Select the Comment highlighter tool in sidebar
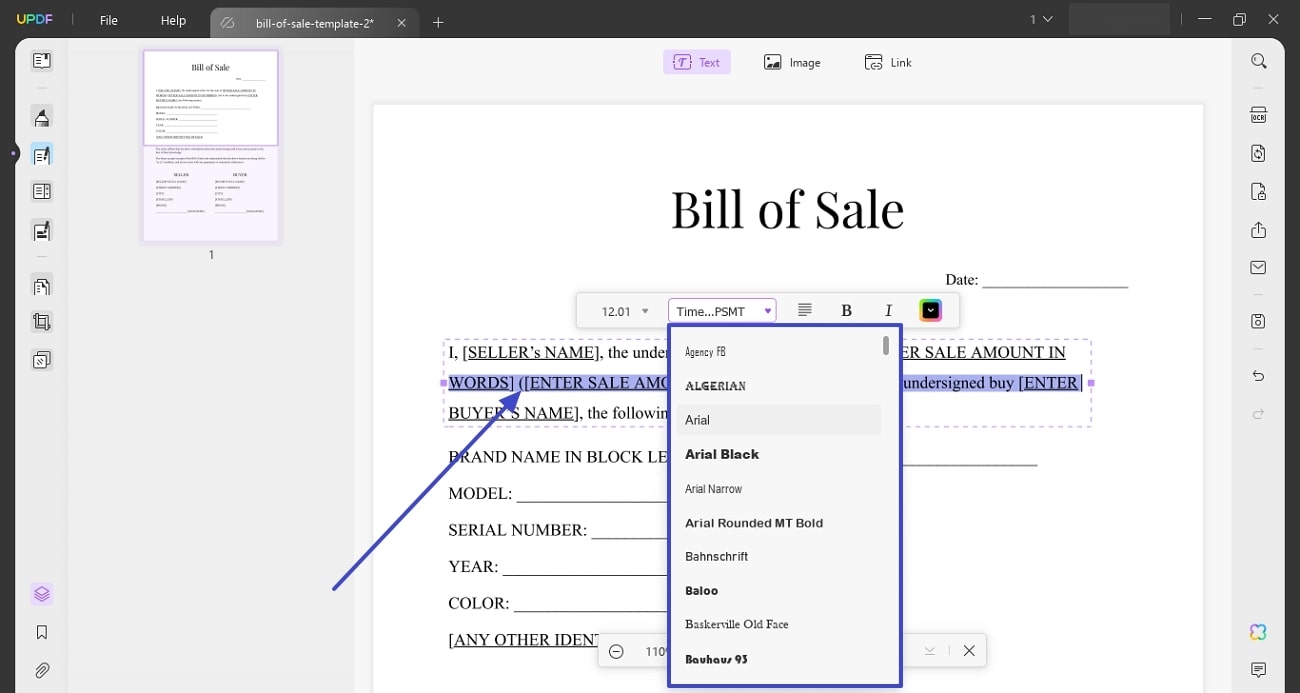 (x=41, y=117)
